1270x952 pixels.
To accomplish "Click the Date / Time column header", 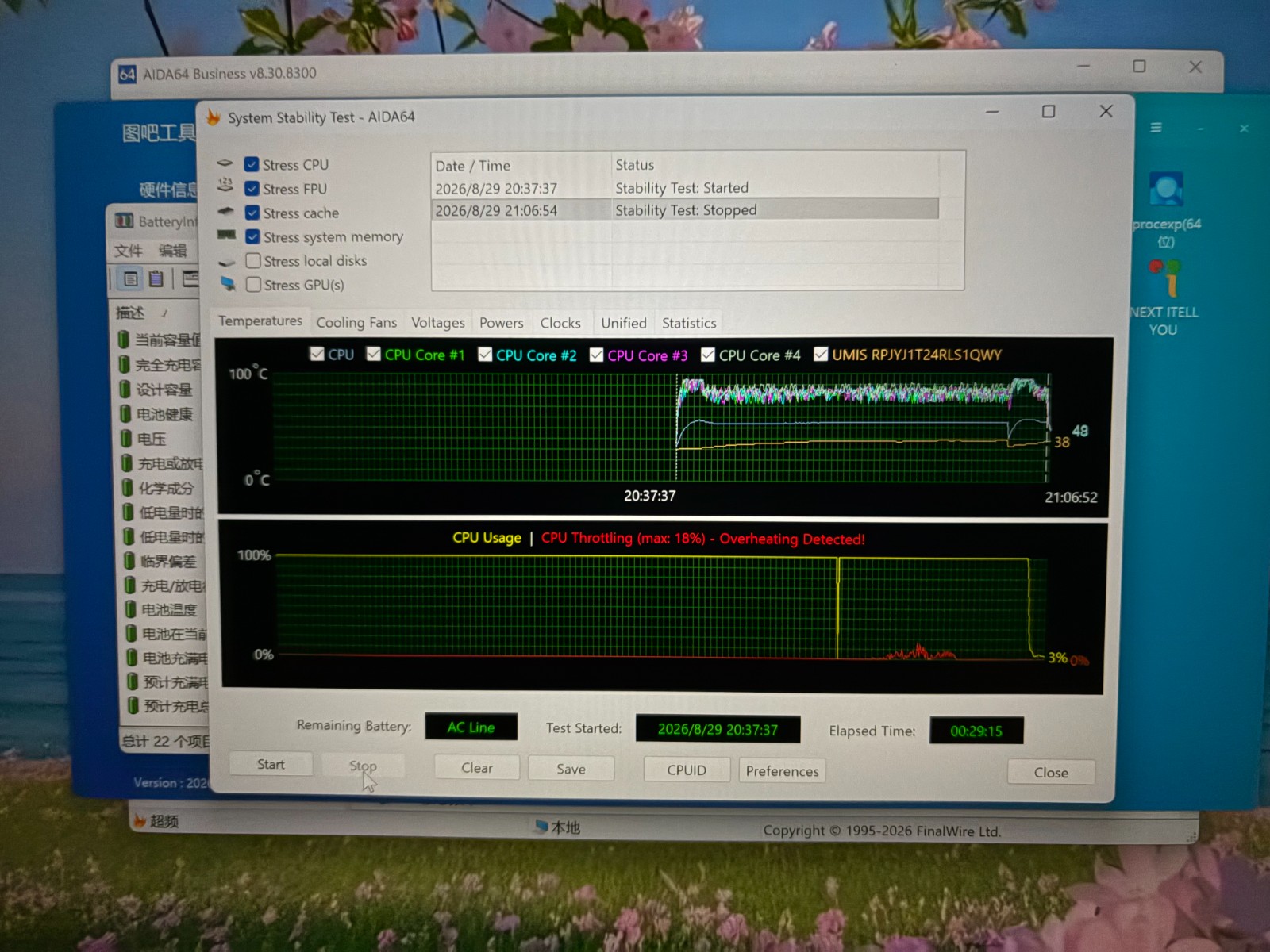I will point(521,165).
